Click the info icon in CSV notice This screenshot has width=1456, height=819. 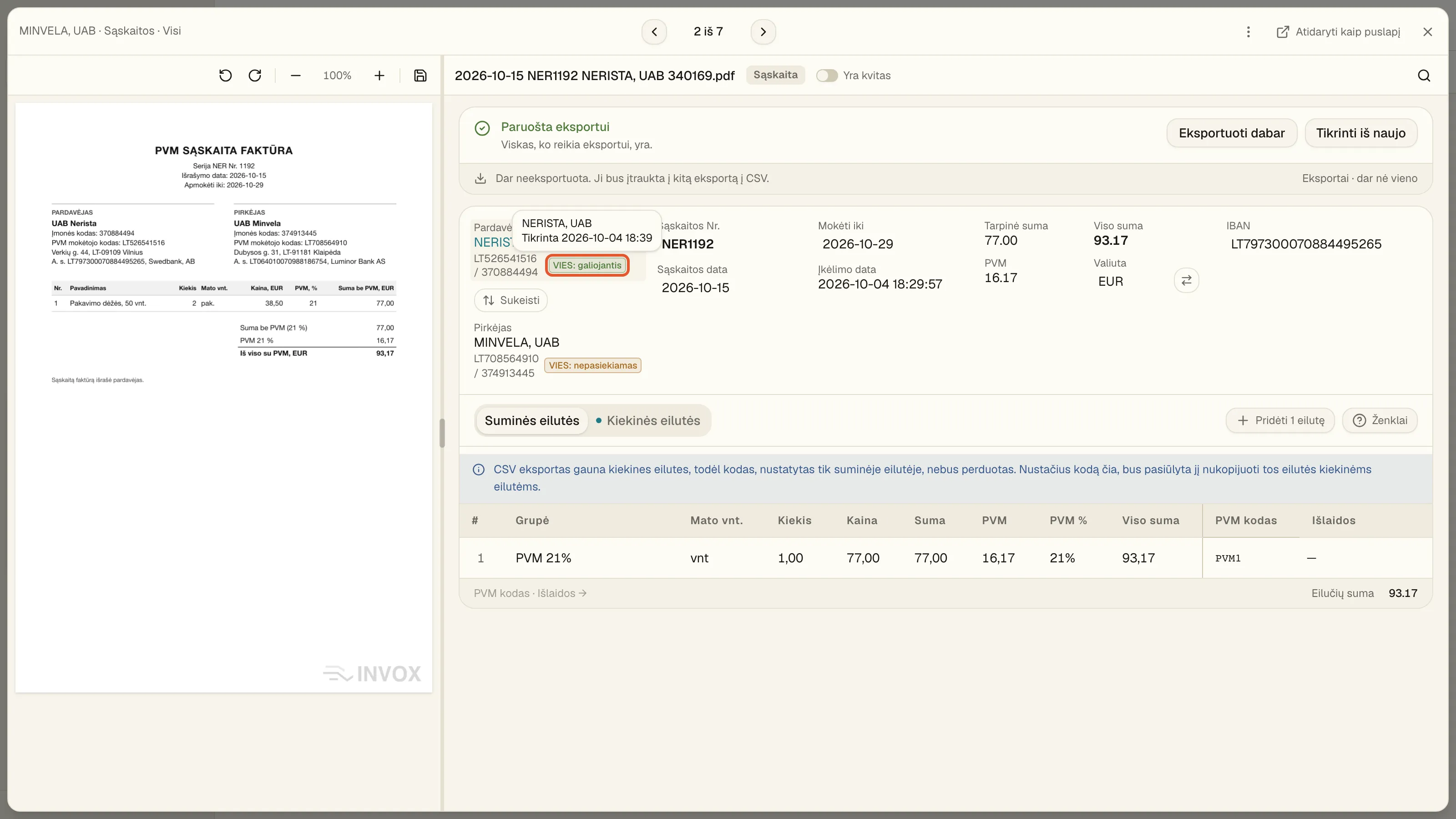pyautogui.click(x=478, y=470)
